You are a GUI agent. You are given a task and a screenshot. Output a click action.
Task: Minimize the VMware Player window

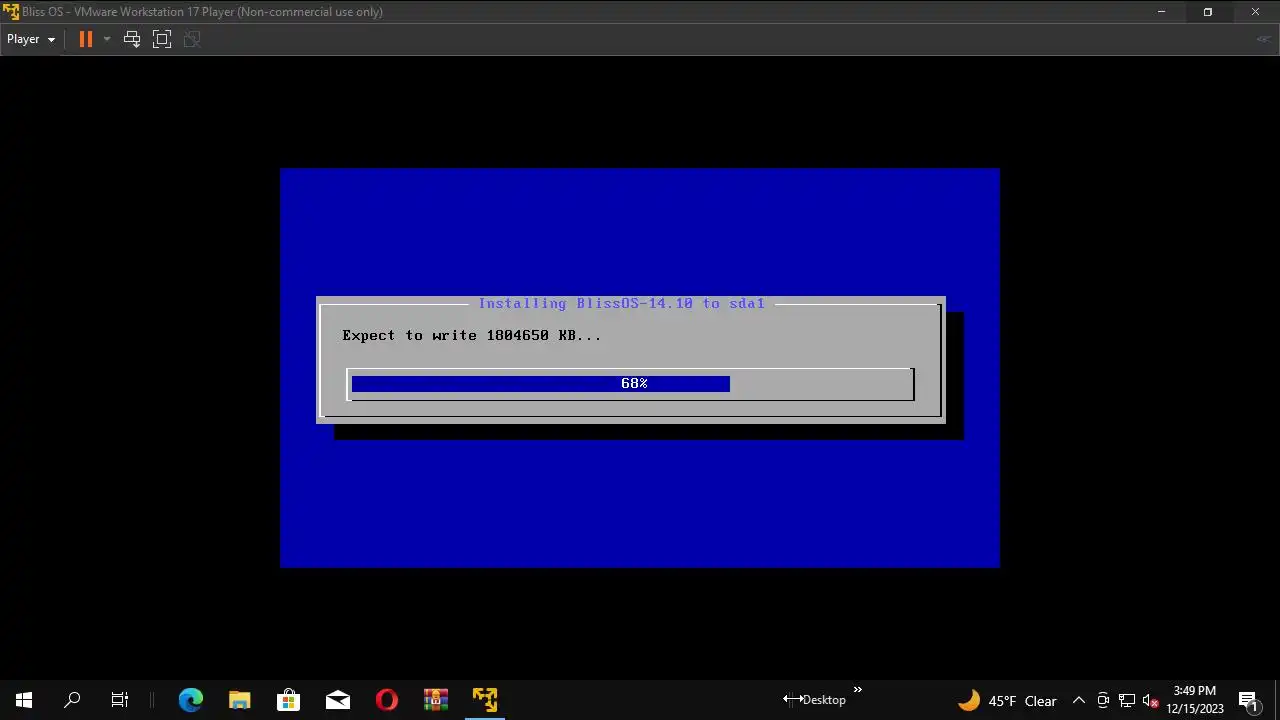click(x=1161, y=12)
